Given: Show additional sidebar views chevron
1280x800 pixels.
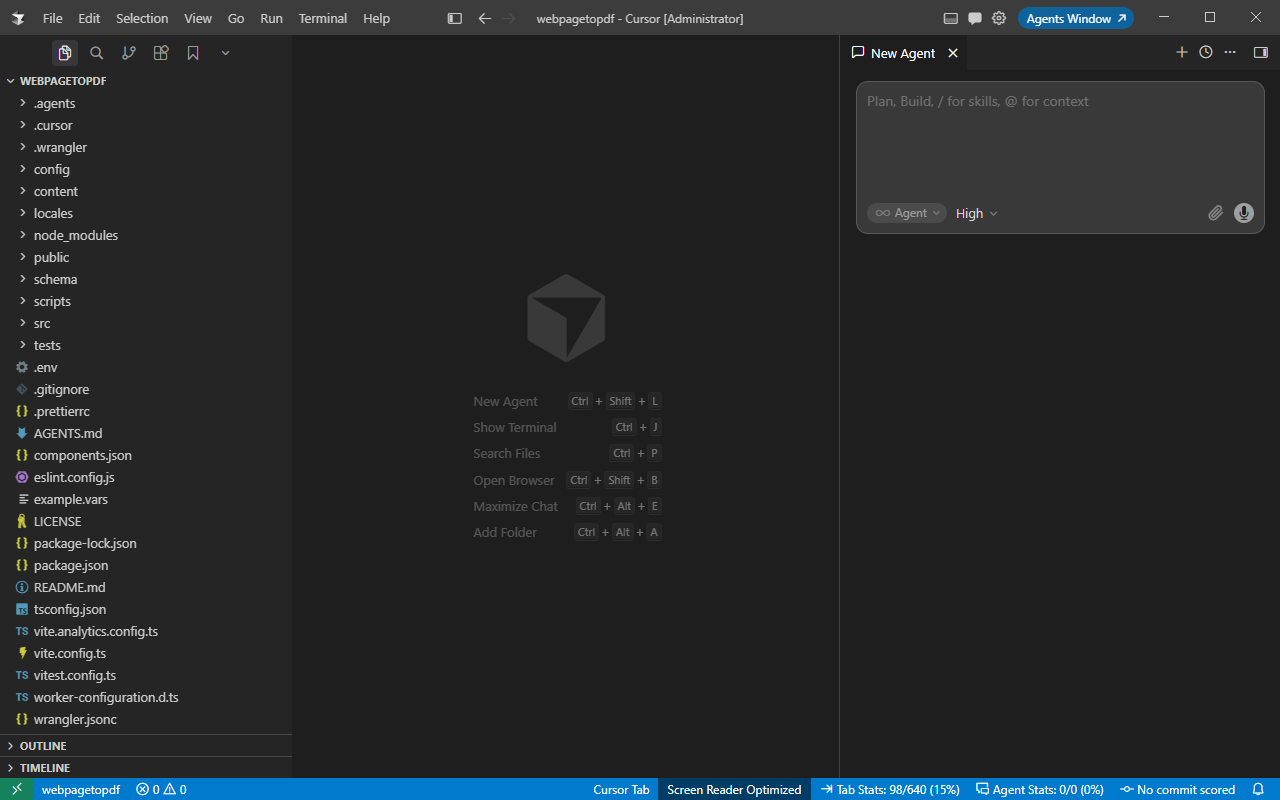Looking at the screenshot, I should coord(225,53).
